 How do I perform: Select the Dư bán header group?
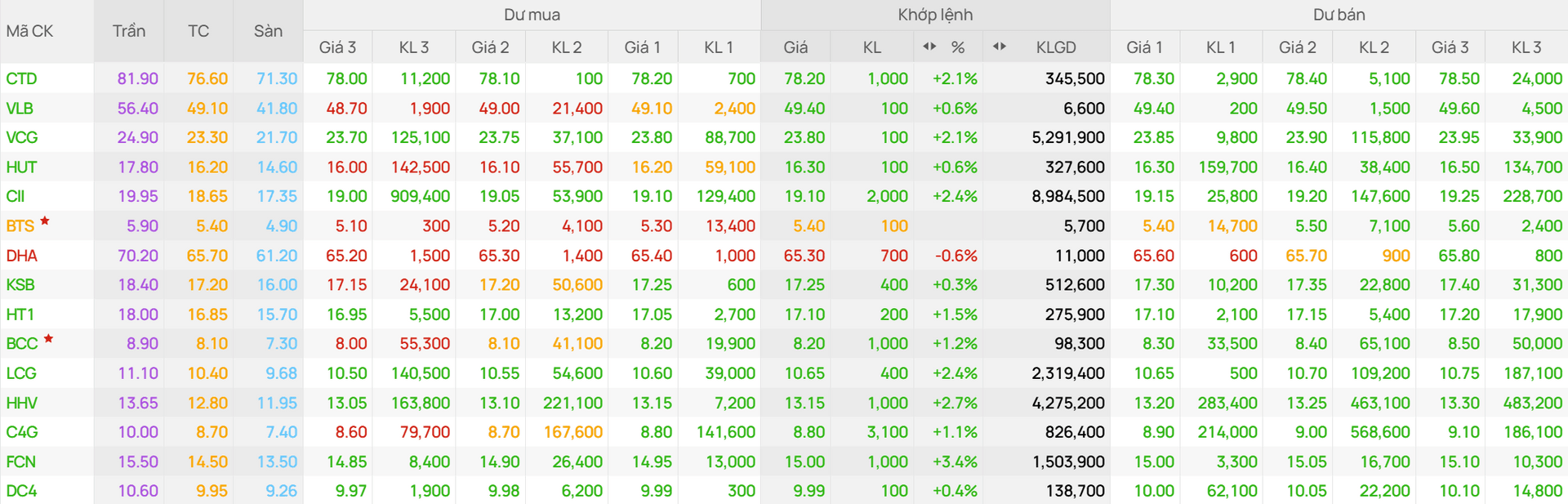click(1339, 15)
